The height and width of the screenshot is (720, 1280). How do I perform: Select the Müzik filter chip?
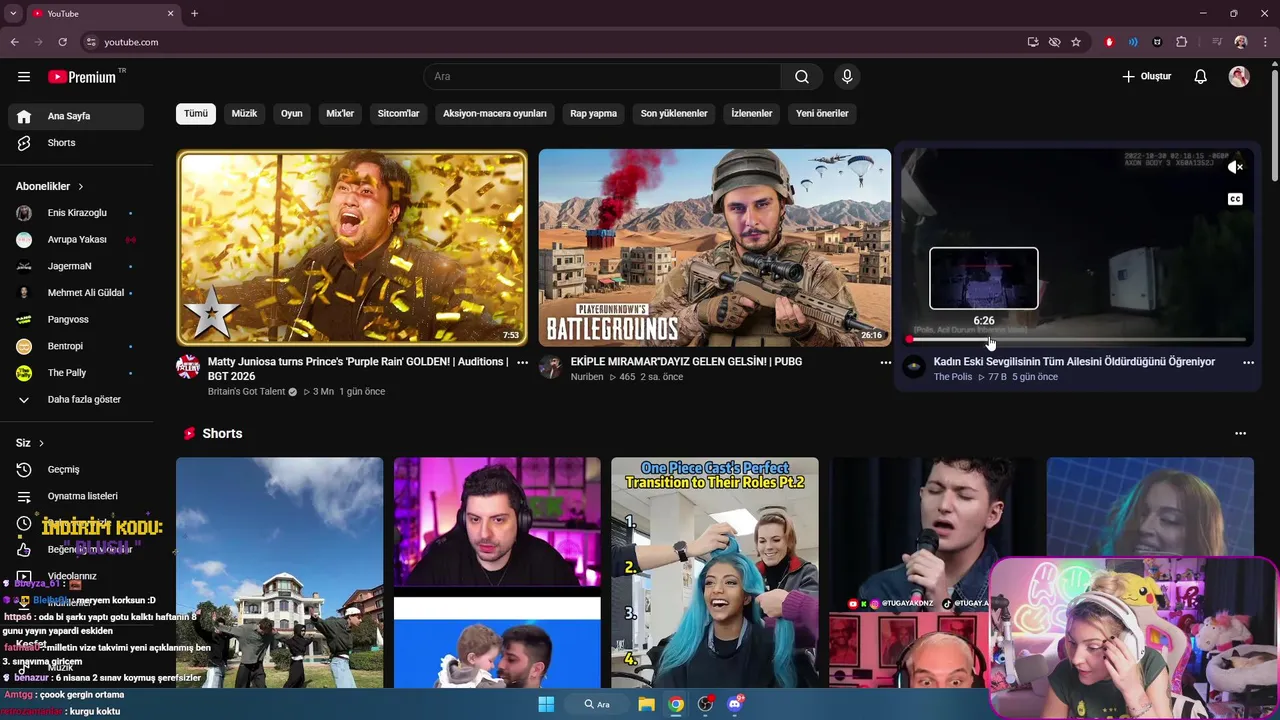pos(244,114)
